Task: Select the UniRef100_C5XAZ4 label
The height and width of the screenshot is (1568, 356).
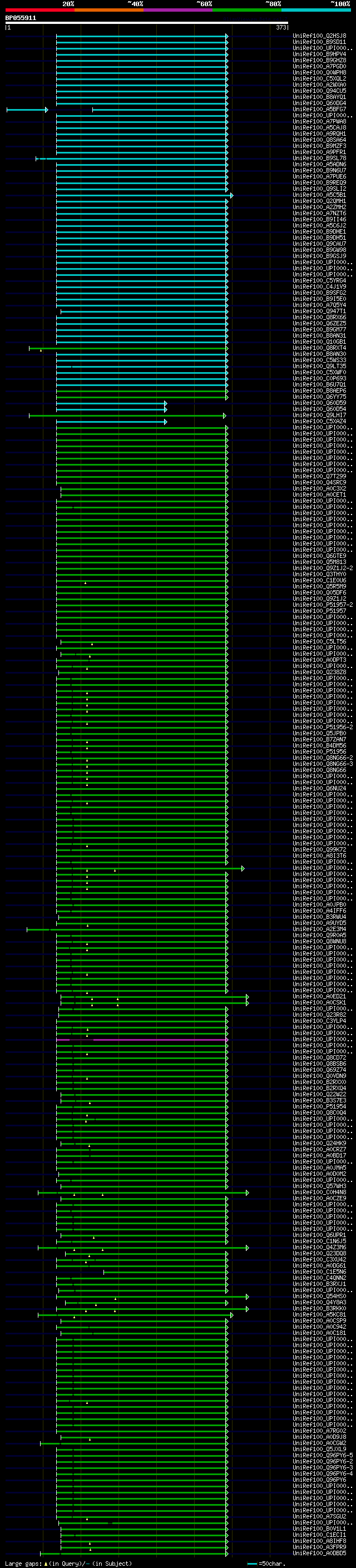Action: (x=319, y=421)
